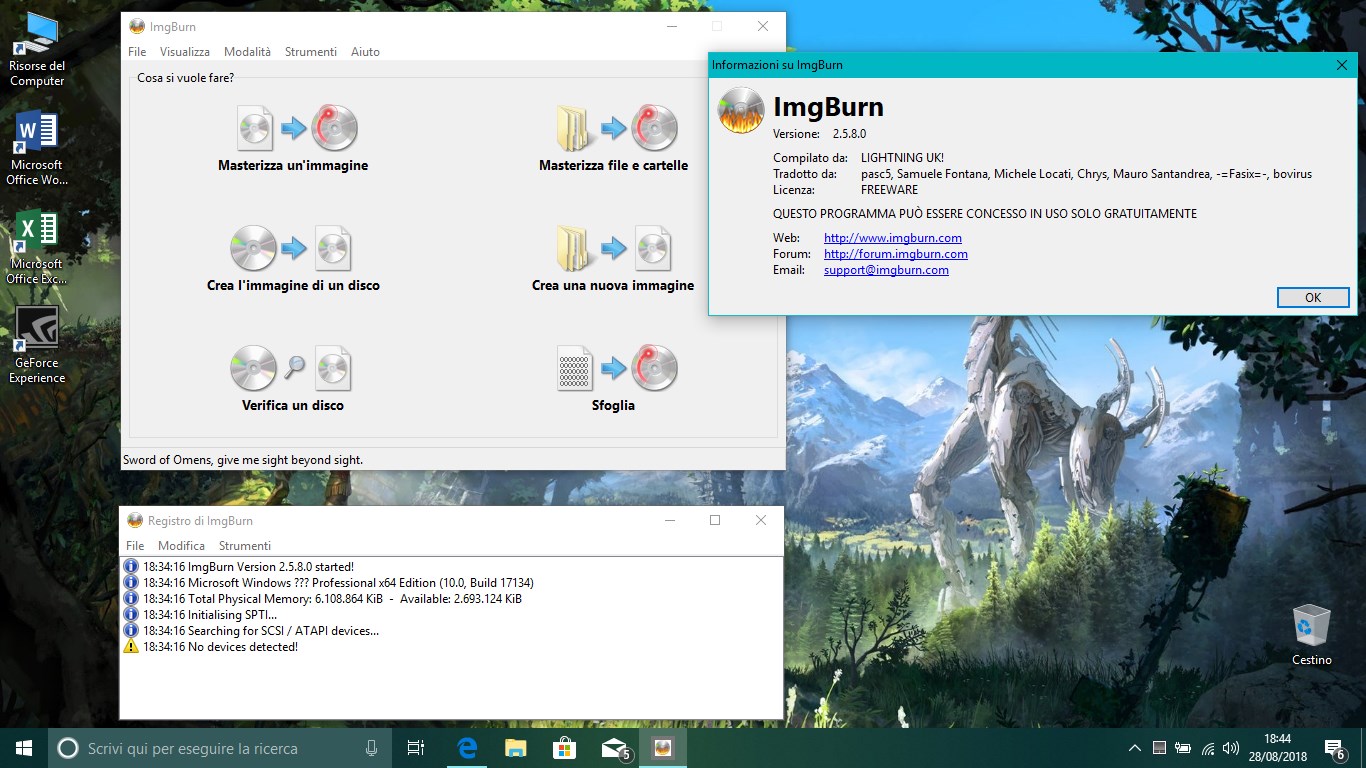Open File menu in ImgBurn main window
1366x768 pixels.
point(137,52)
